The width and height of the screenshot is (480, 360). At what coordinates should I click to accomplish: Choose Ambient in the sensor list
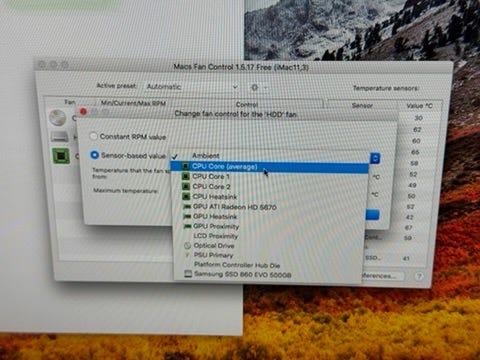click(270, 156)
